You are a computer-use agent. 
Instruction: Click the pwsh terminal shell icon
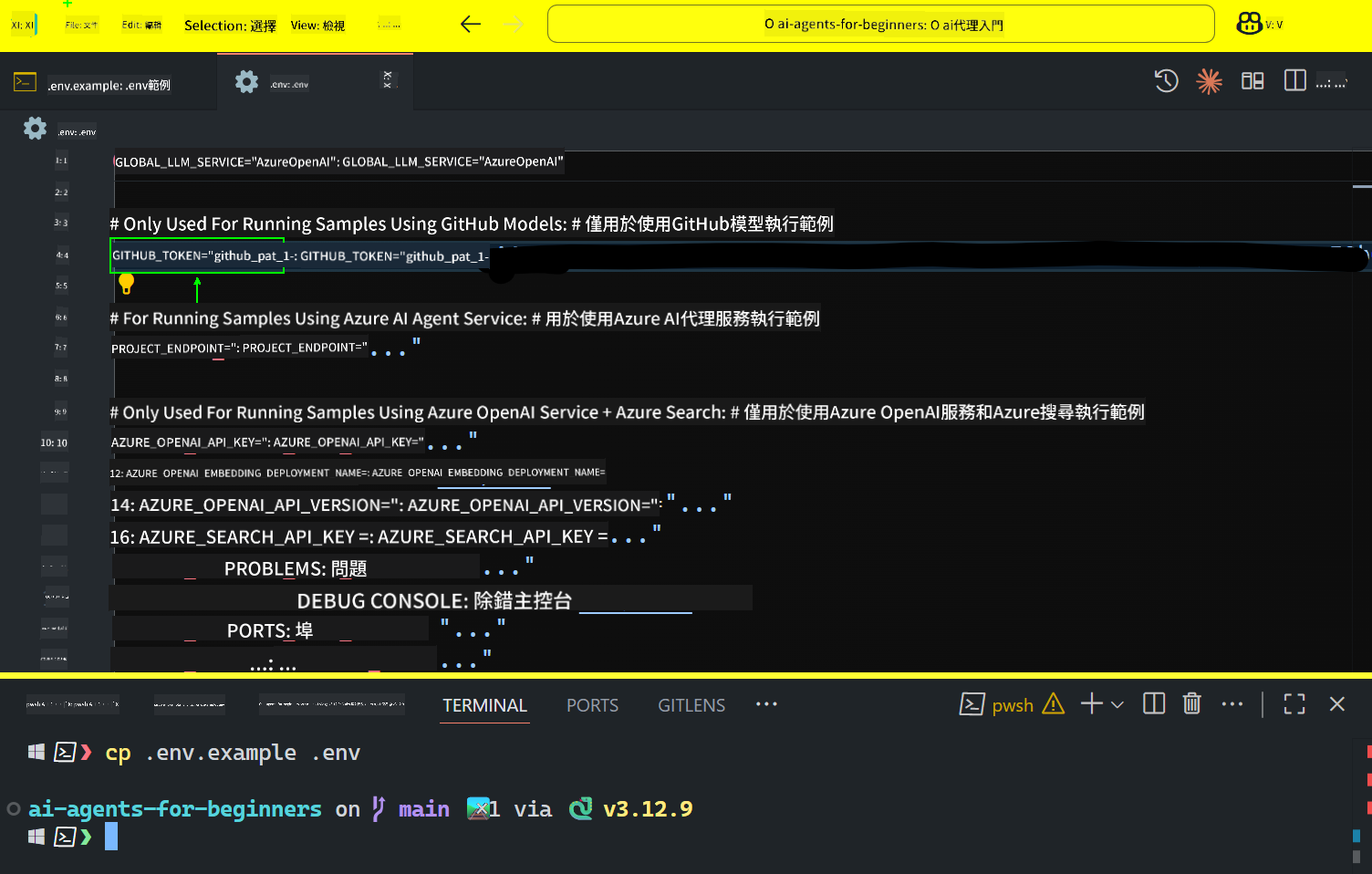pos(972,704)
